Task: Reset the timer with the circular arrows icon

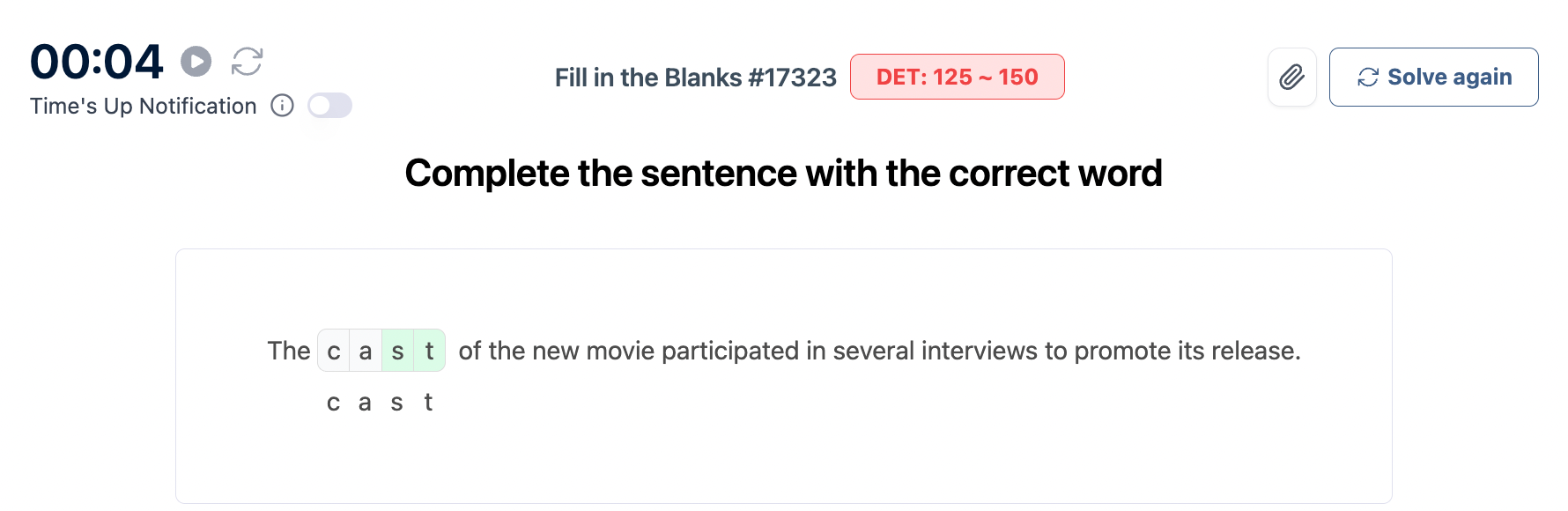Action: click(247, 62)
